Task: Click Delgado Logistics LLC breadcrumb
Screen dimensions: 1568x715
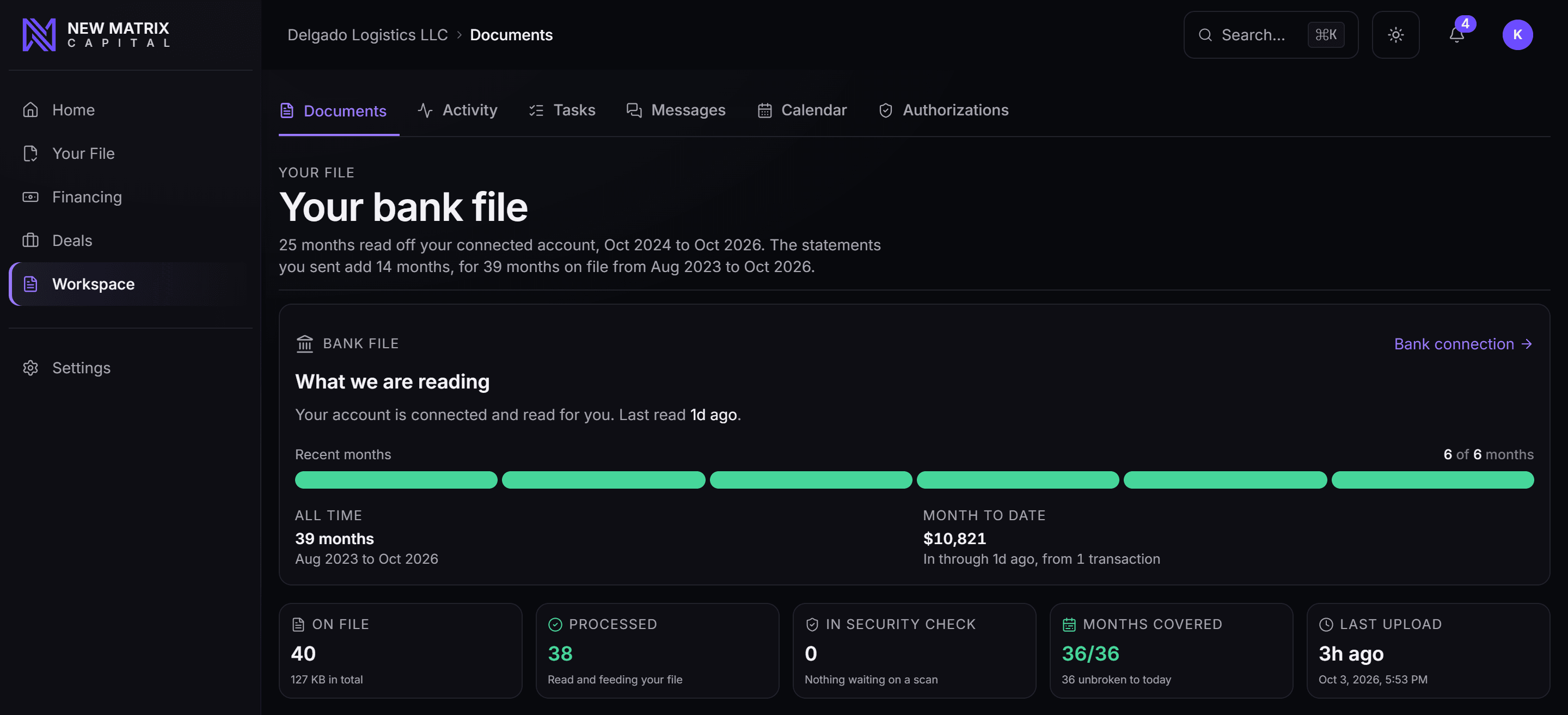Action: tap(367, 35)
